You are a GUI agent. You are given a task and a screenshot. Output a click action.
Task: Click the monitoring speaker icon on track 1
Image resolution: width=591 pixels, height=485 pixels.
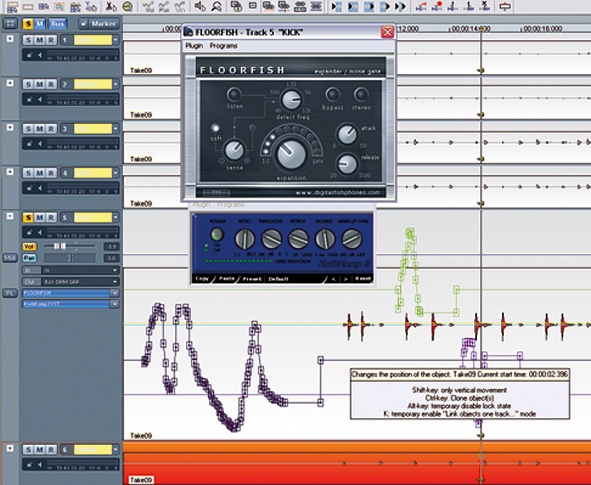point(40,55)
